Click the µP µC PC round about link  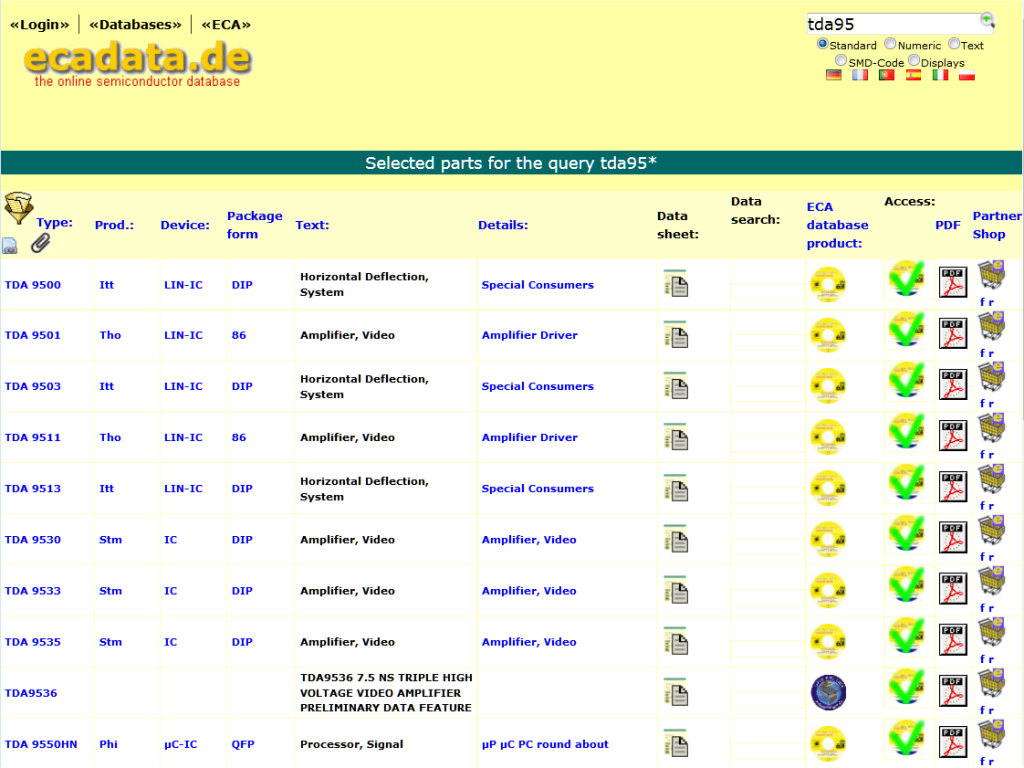[x=545, y=744]
